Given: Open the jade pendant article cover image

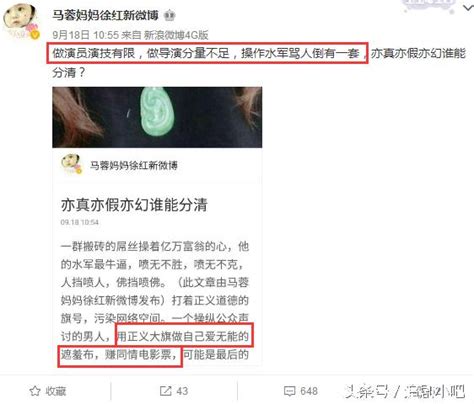Looking at the screenshot, I should [x=157, y=117].
